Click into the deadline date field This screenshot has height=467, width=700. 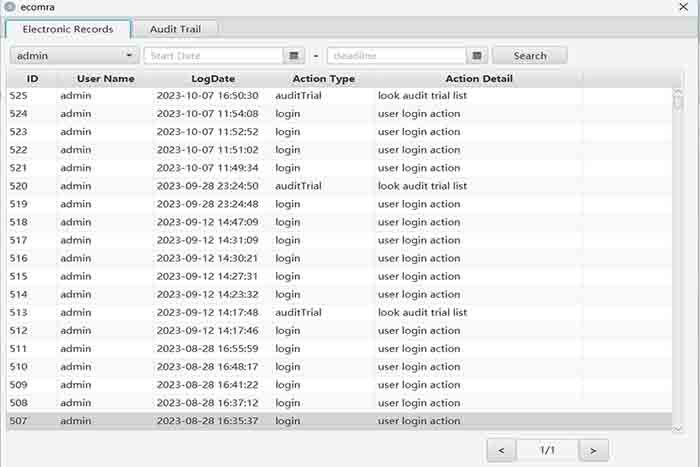396,56
